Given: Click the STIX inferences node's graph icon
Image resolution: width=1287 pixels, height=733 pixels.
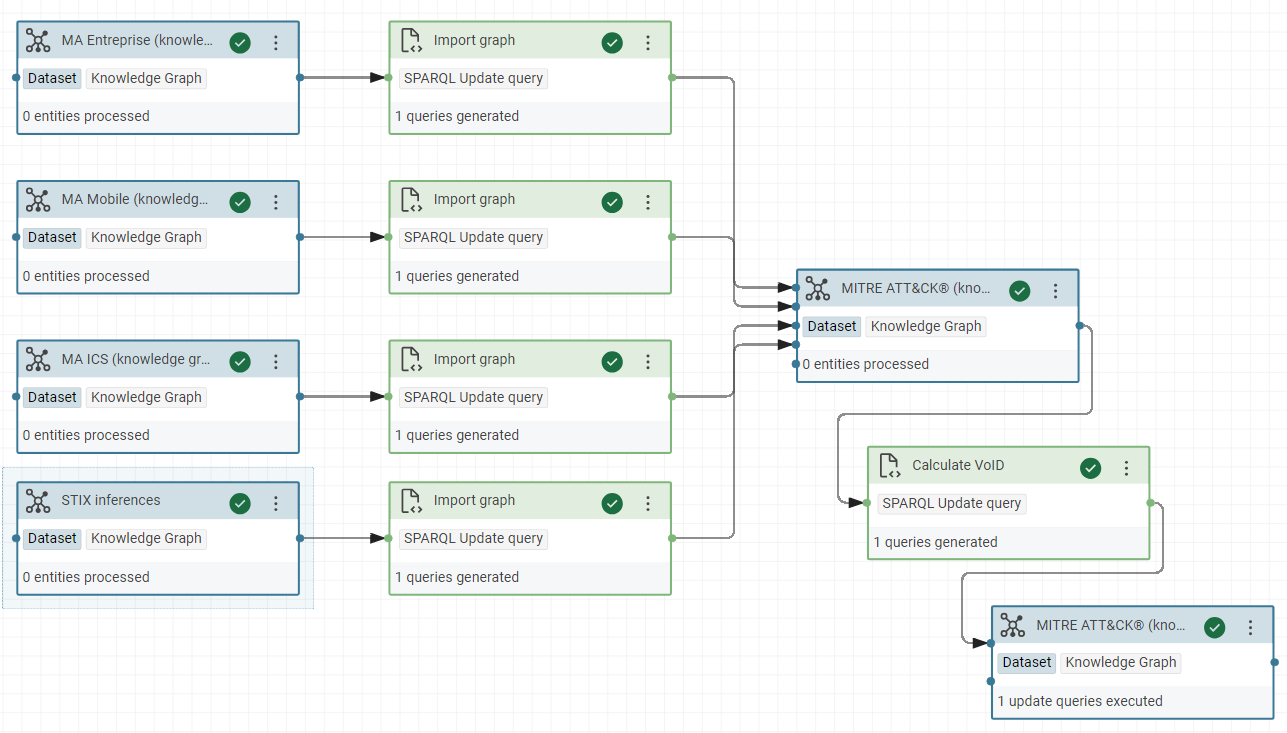Looking at the screenshot, I should coord(38,501).
